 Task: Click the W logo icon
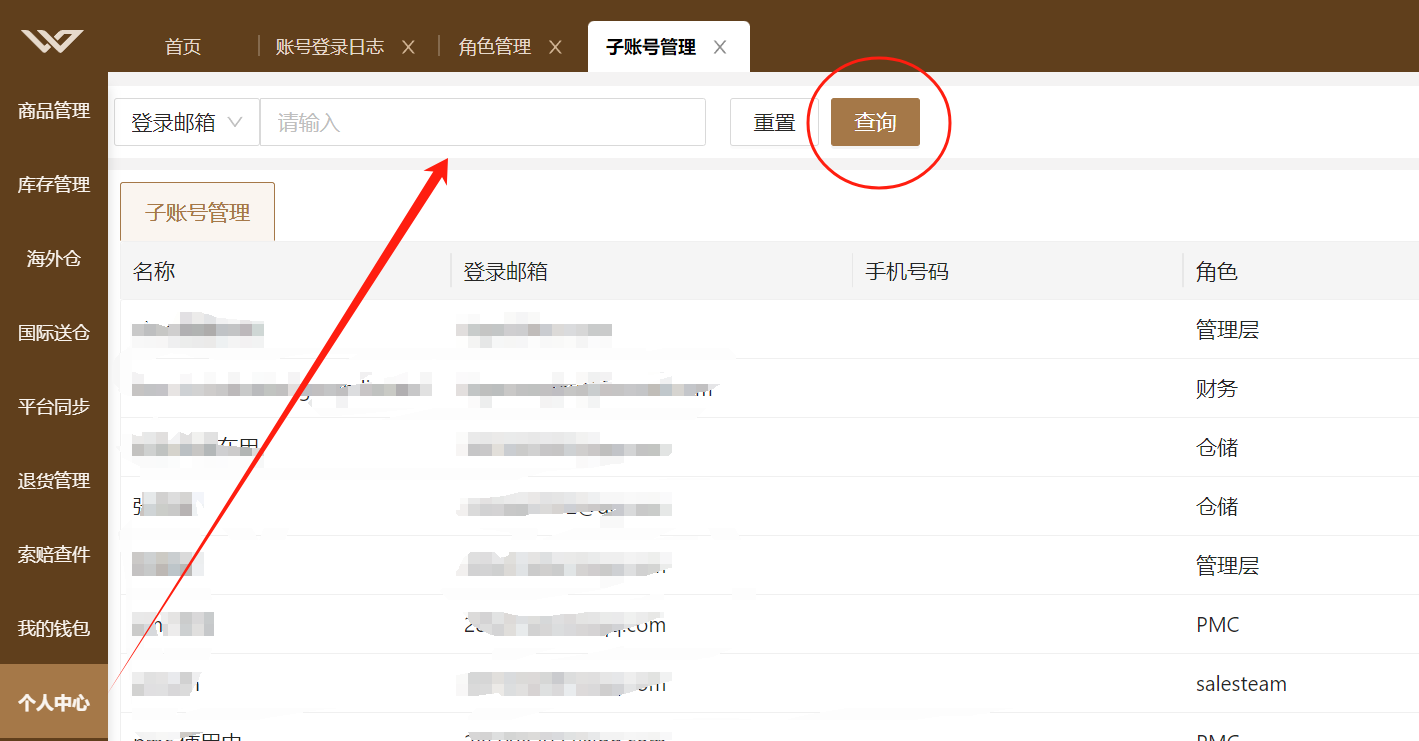[x=53, y=41]
